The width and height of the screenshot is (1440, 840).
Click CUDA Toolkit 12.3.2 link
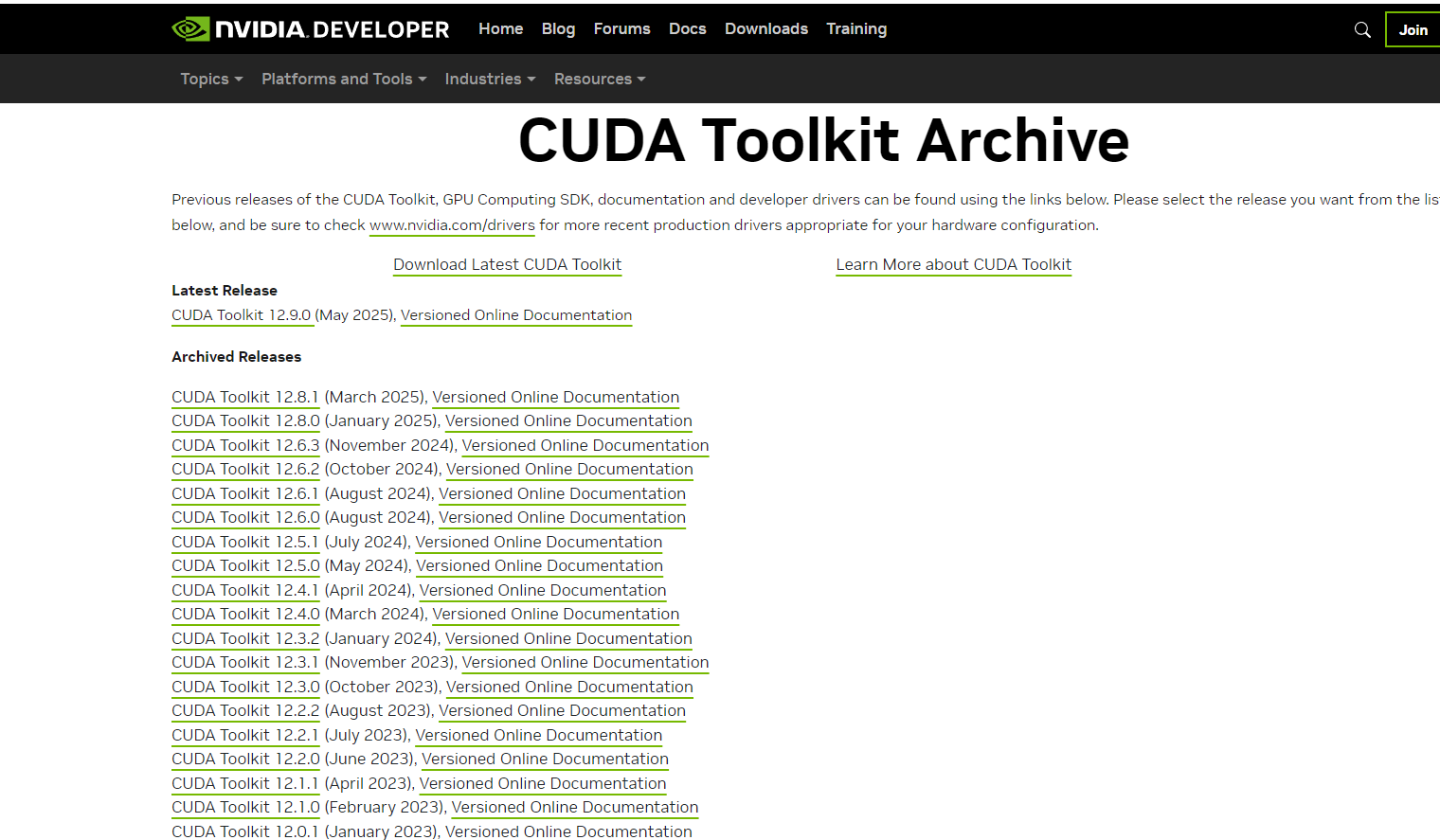point(245,638)
